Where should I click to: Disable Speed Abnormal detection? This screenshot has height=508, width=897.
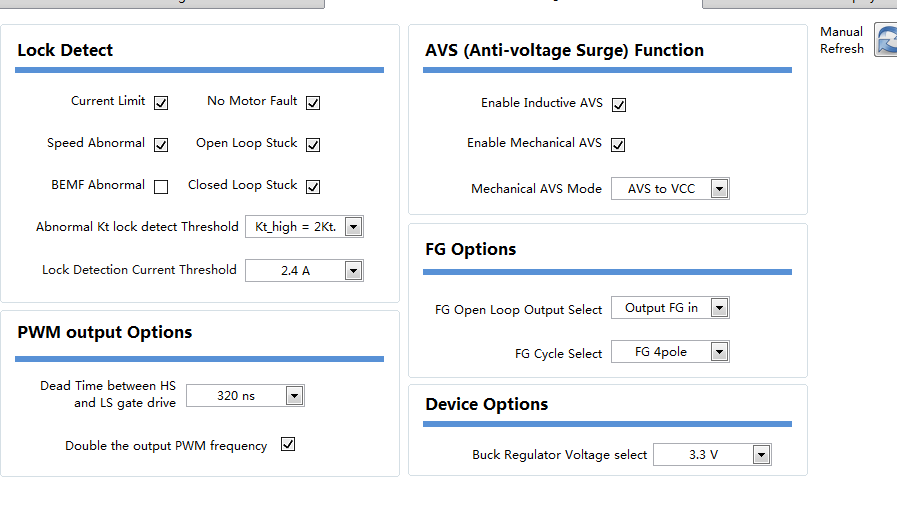click(x=161, y=144)
